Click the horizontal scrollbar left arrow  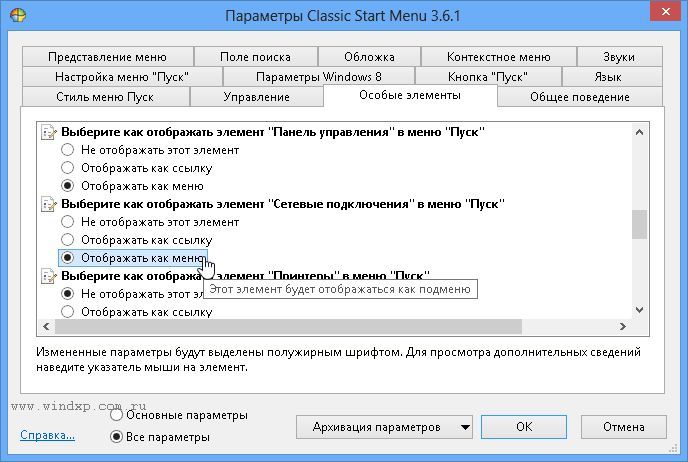click(46, 326)
